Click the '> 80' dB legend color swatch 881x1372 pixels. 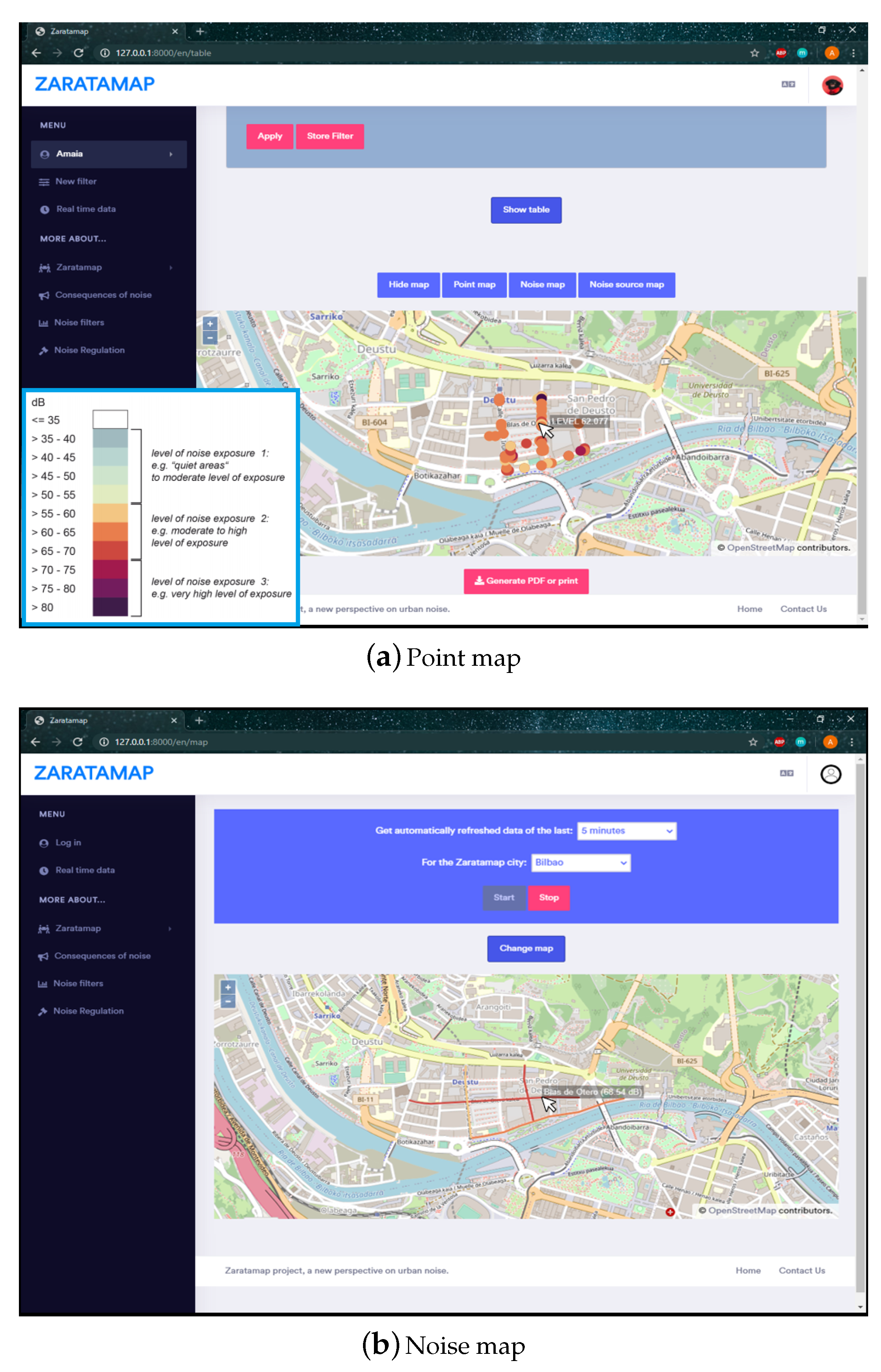(110, 607)
